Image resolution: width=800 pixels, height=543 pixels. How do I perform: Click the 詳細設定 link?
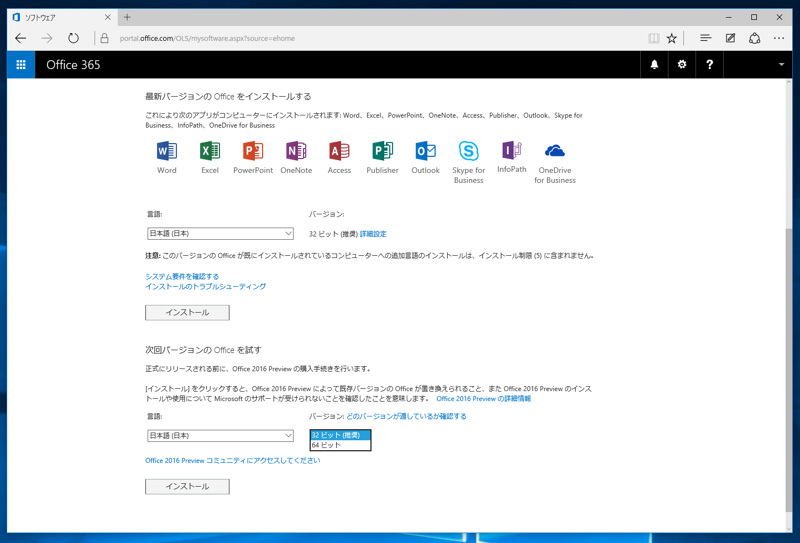373,234
